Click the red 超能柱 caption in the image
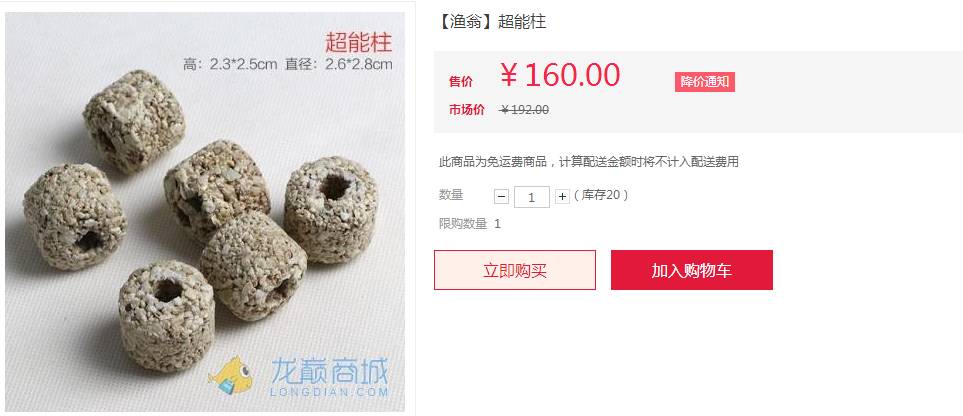This screenshot has width=963, height=416. [358, 43]
